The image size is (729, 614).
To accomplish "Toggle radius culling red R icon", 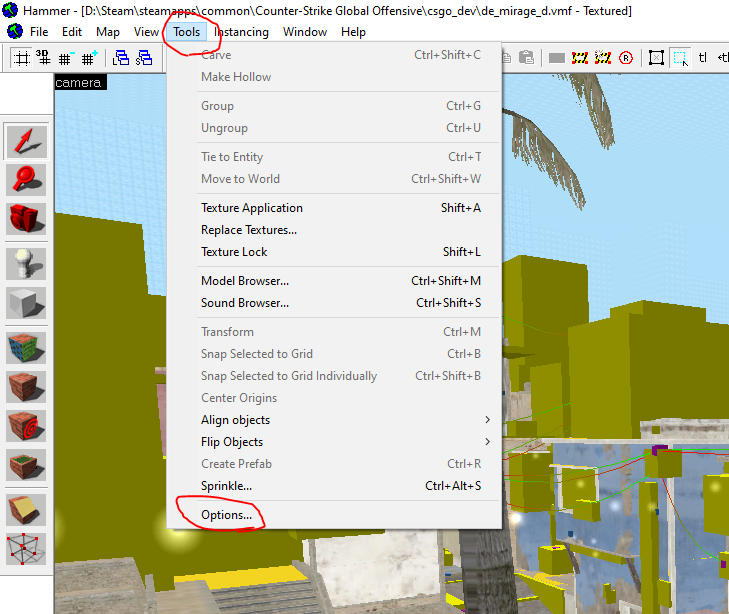I will pyautogui.click(x=626, y=58).
